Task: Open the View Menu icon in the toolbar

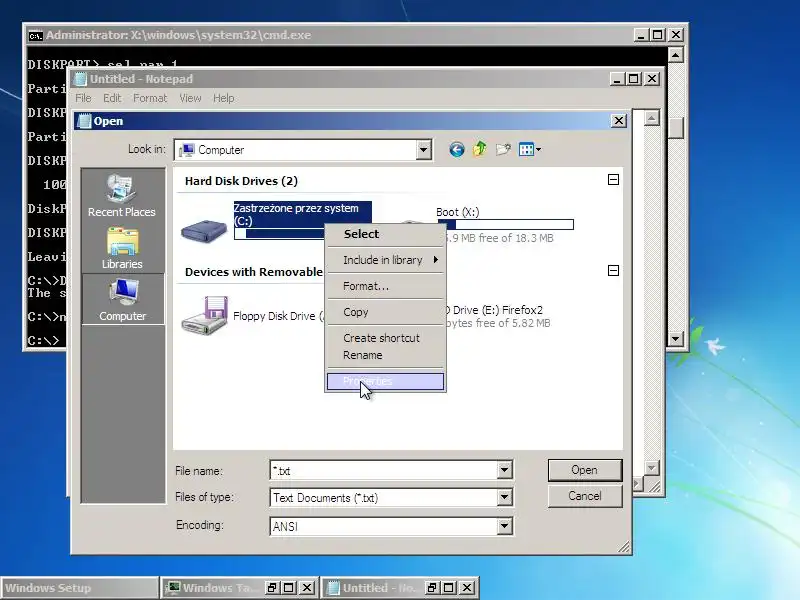Action: [530, 149]
